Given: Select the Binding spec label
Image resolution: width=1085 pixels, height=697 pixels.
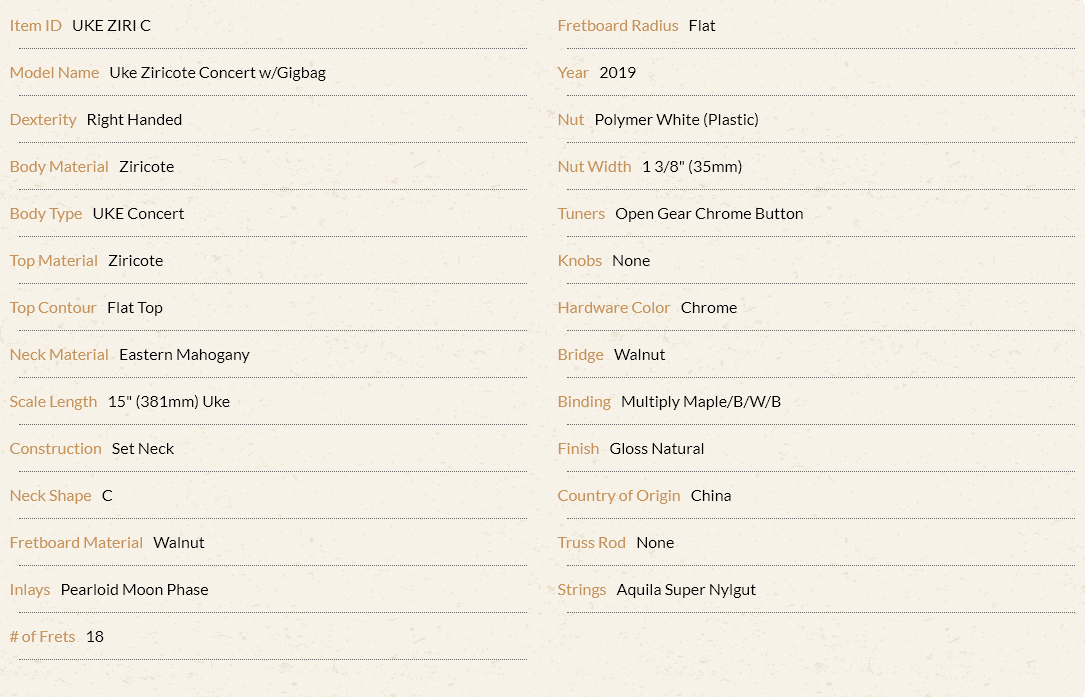Looking at the screenshot, I should pyautogui.click(x=584, y=402).
